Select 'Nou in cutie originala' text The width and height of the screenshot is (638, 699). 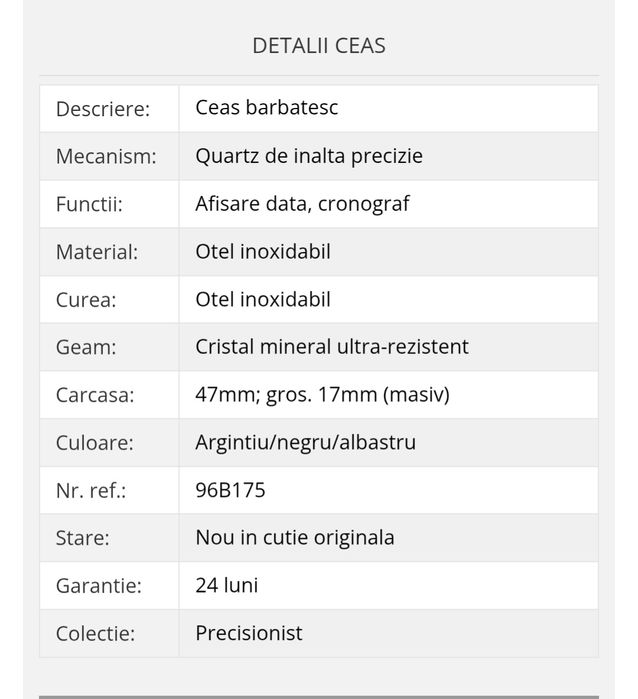[x=295, y=537]
